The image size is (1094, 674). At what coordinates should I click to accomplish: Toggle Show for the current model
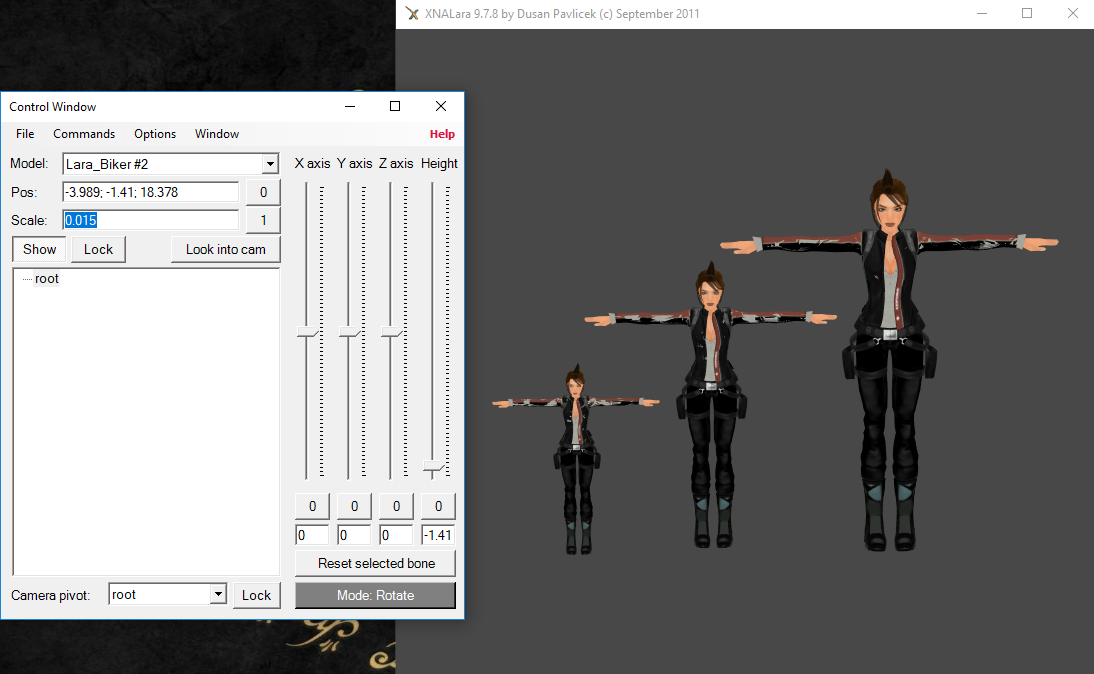[x=38, y=249]
